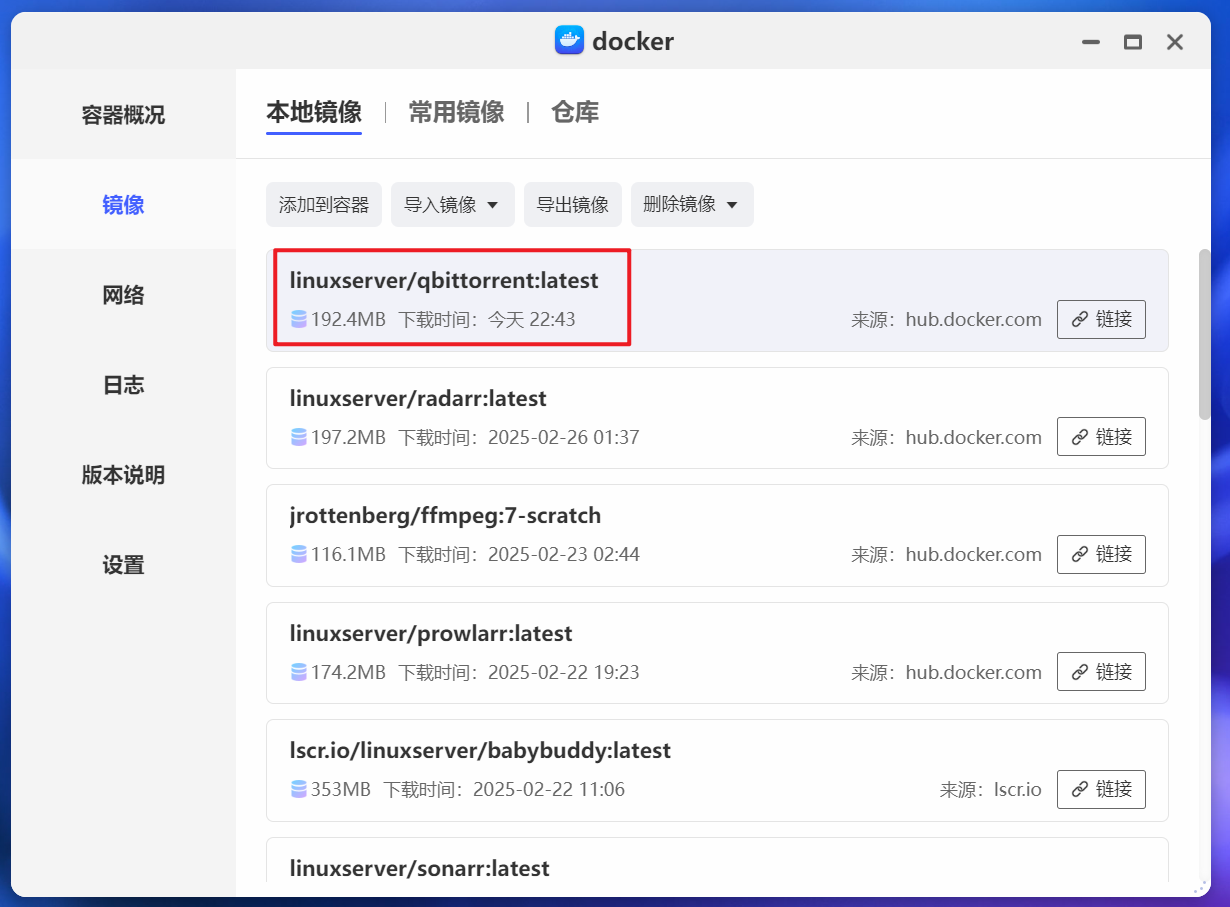This screenshot has width=1230, height=907.
Task: Click download time 2025-02-26 01:37
Action: [x=564, y=437]
